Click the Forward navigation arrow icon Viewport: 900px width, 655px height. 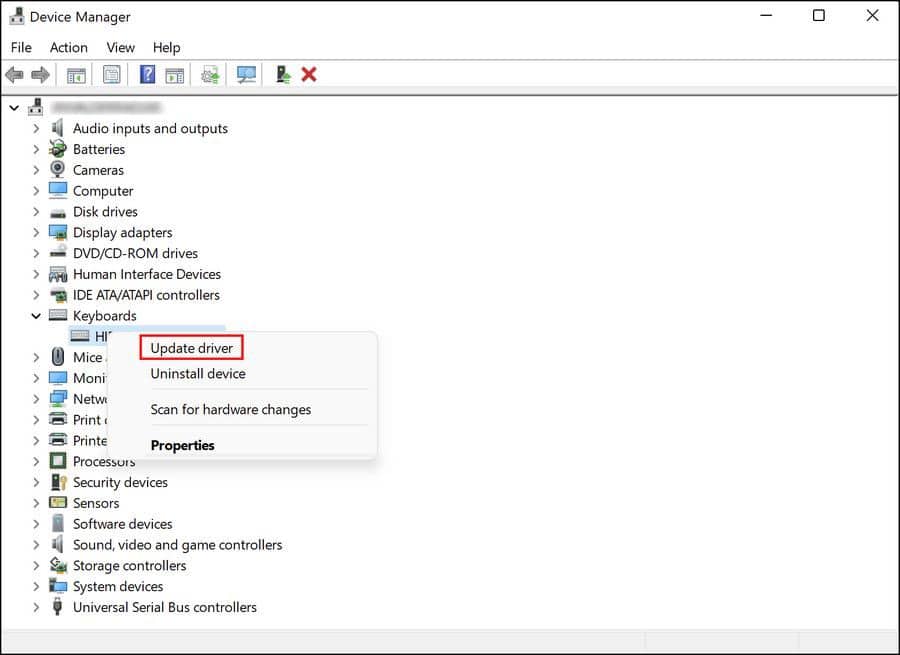tap(38, 74)
